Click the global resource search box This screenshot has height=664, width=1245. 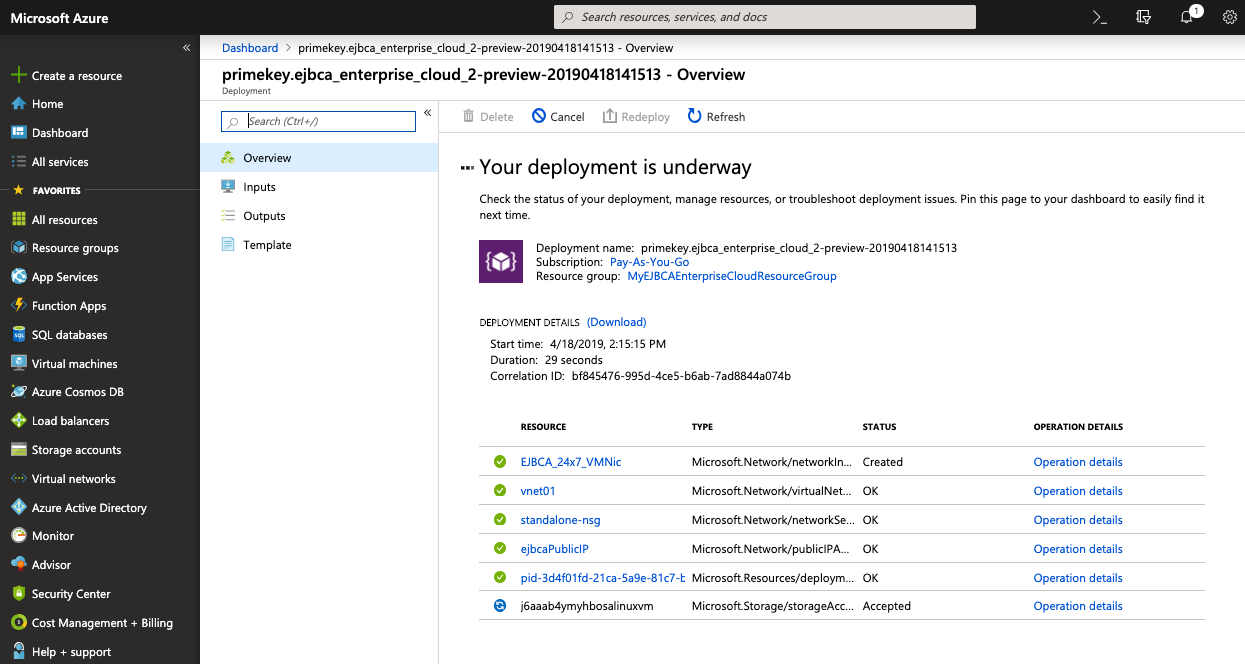tap(764, 17)
